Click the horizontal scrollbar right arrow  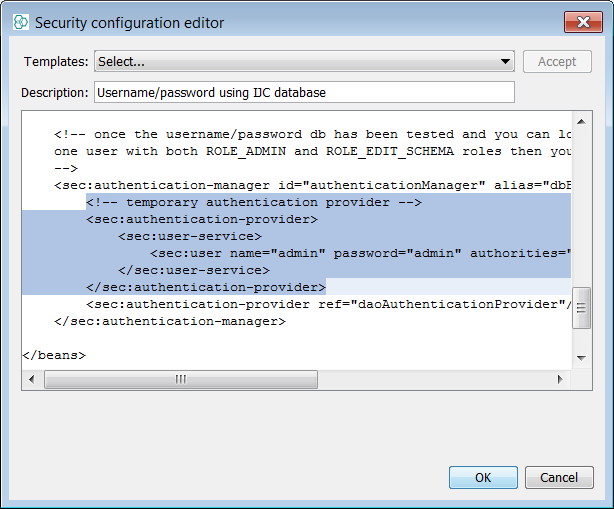[561, 380]
